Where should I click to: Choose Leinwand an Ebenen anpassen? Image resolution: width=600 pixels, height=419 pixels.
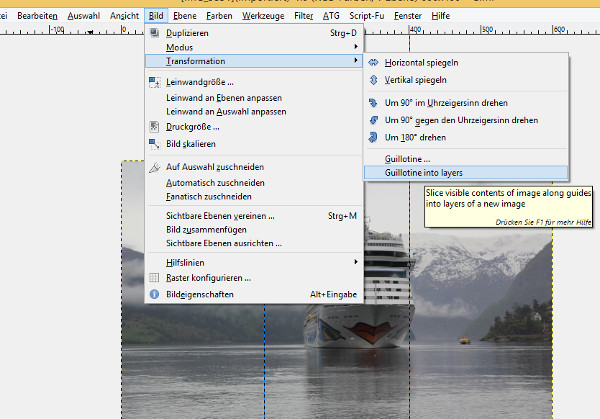point(254,98)
